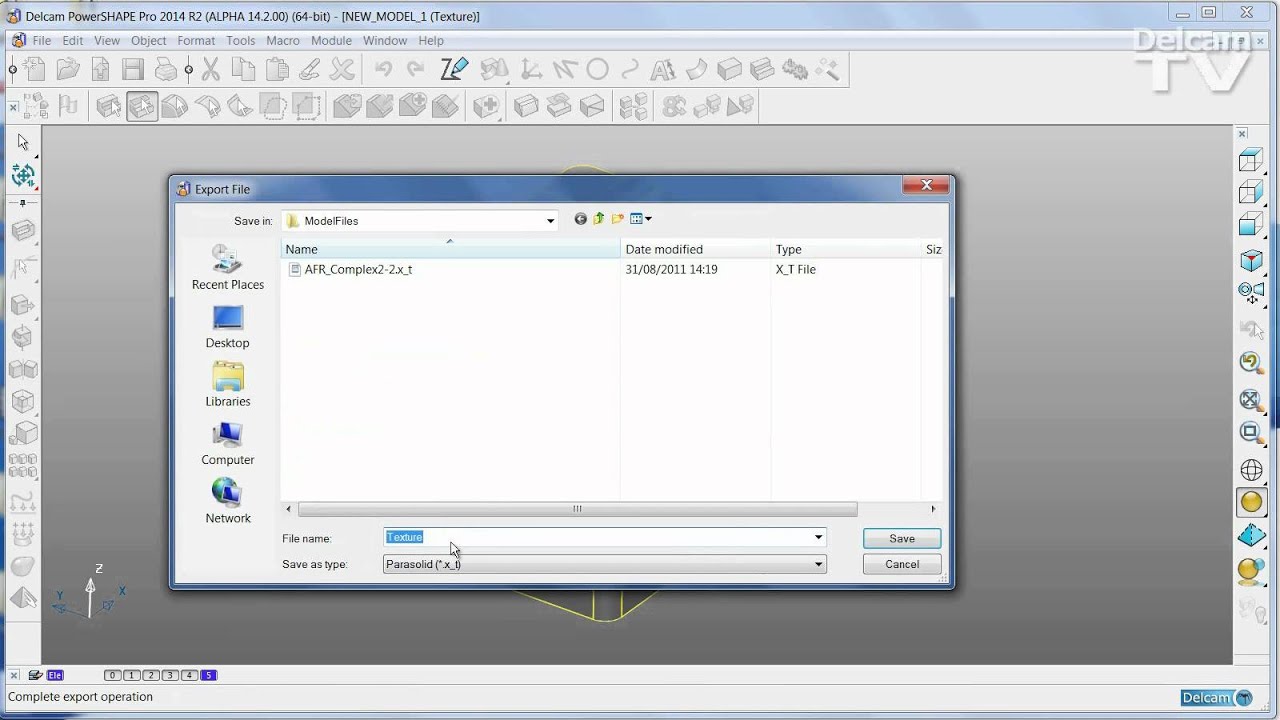Click the Up one level folder icon

coord(599,219)
